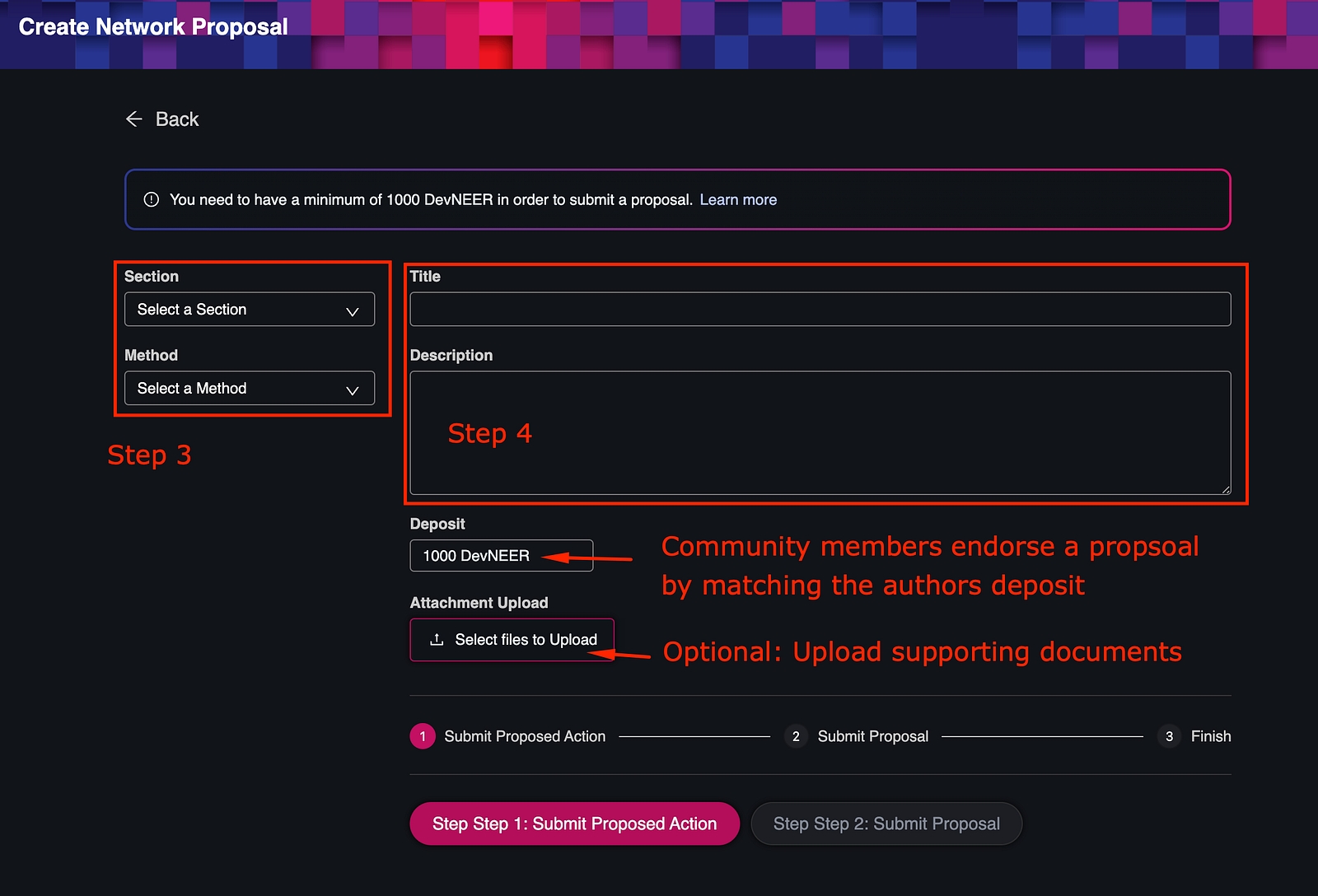Click the step 3 Finish circle
1318x896 pixels.
[1169, 736]
